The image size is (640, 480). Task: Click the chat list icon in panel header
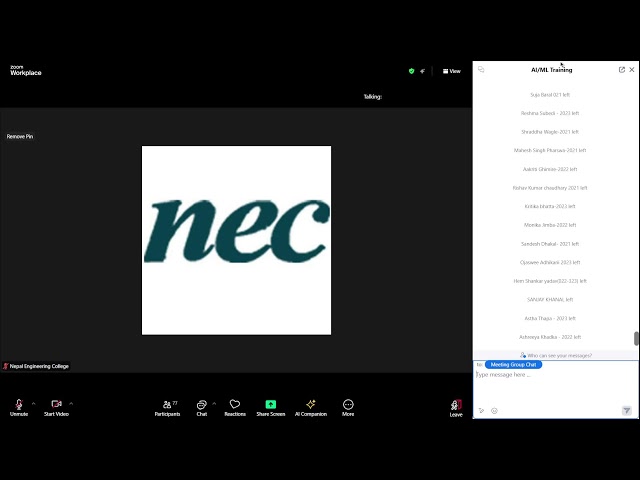point(481,70)
